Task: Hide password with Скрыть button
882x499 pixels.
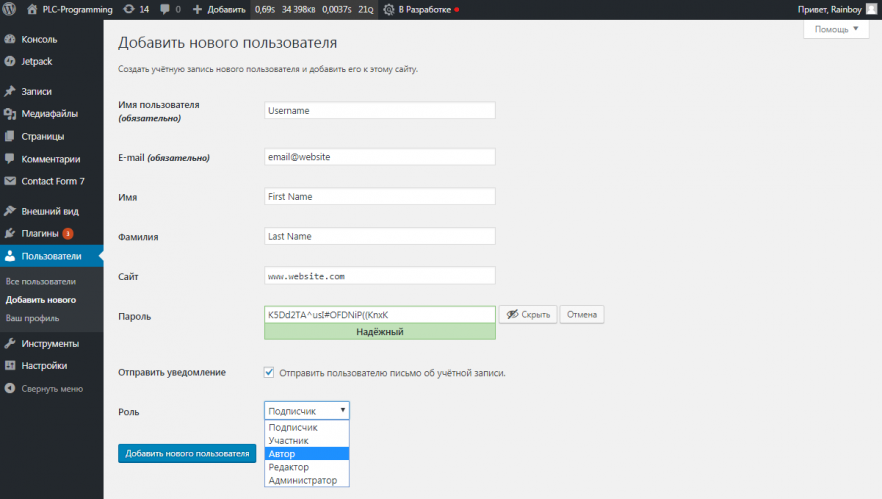Action: (527, 315)
